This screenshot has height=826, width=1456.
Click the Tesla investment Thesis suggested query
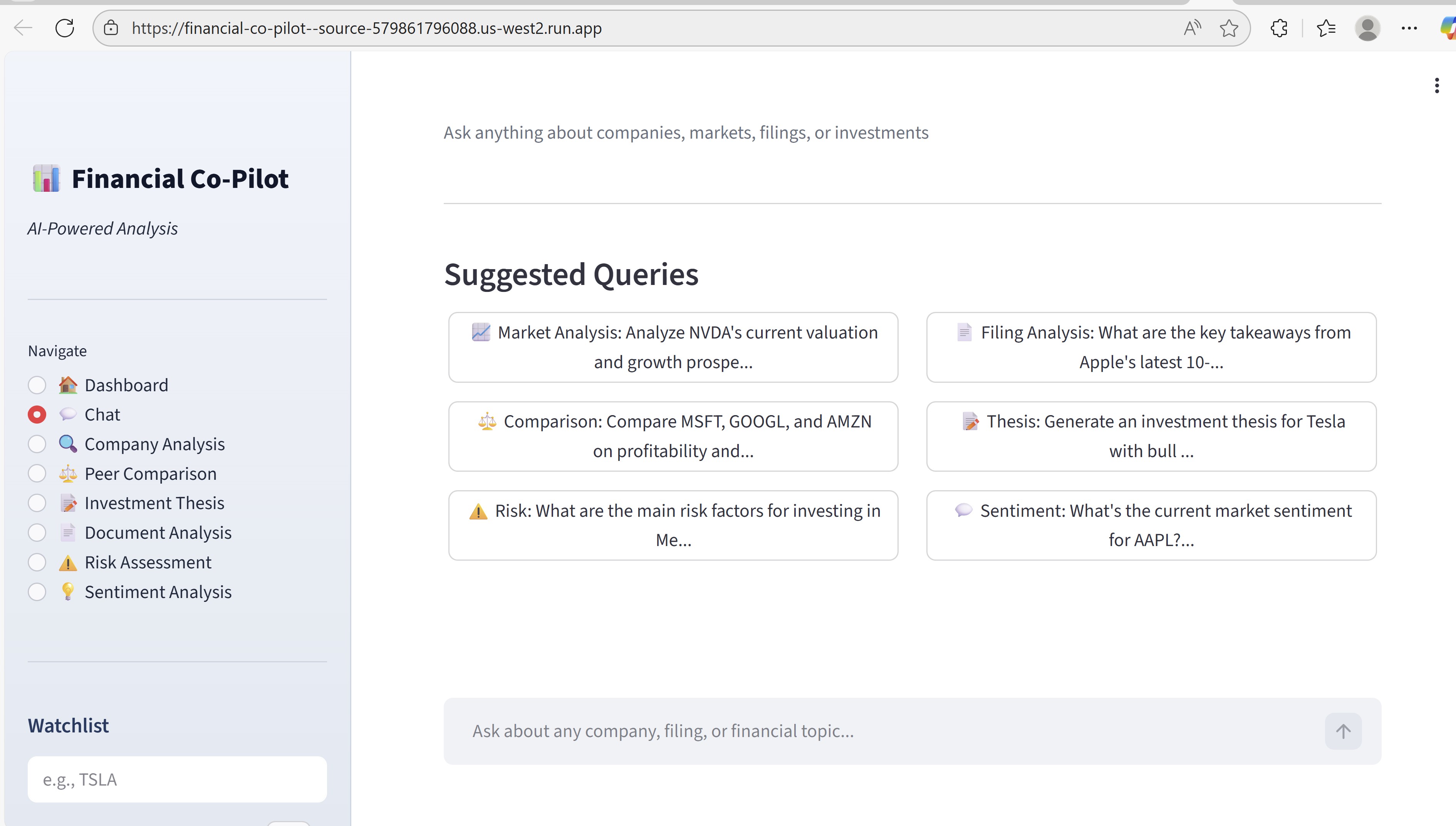pyautogui.click(x=1151, y=436)
